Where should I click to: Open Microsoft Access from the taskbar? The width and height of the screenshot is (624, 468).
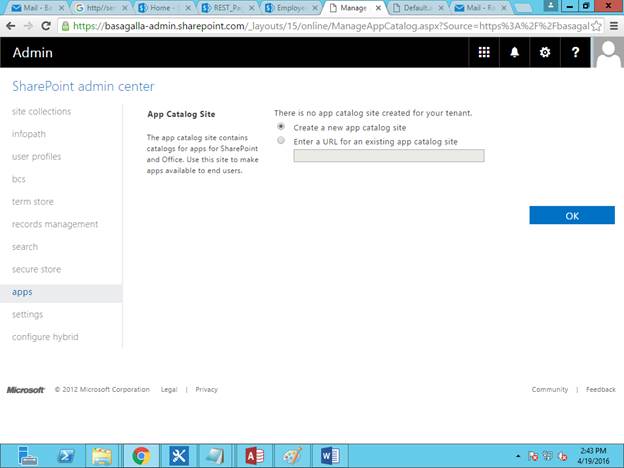[x=255, y=456]
